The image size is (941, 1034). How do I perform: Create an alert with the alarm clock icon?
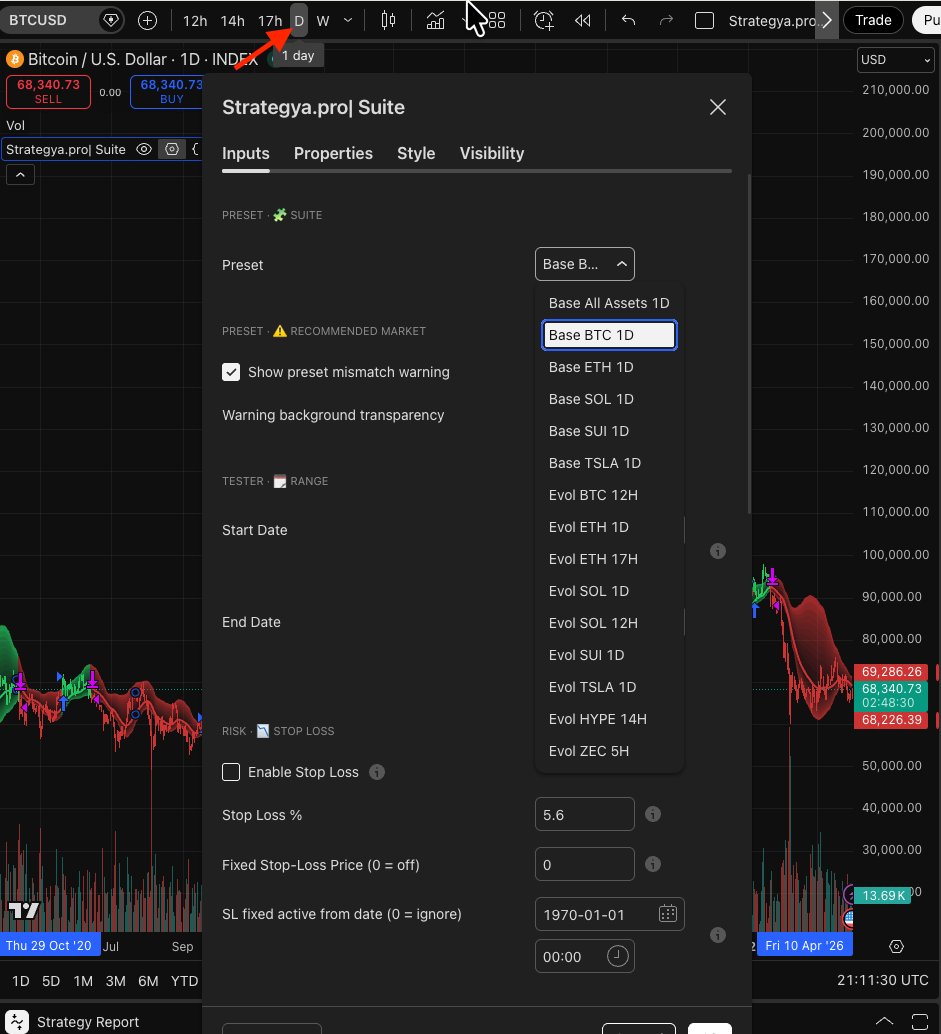click(x=543, y=20)
